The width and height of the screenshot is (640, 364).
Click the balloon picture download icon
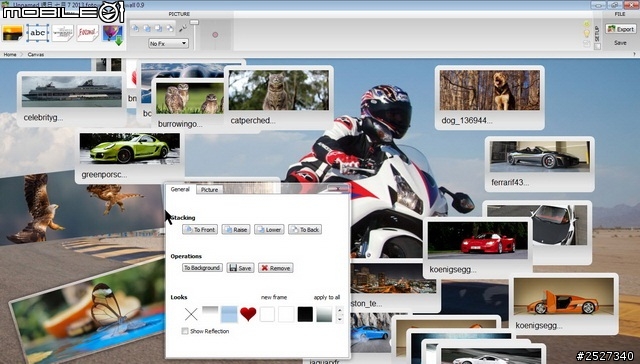[x=113, y=34]
